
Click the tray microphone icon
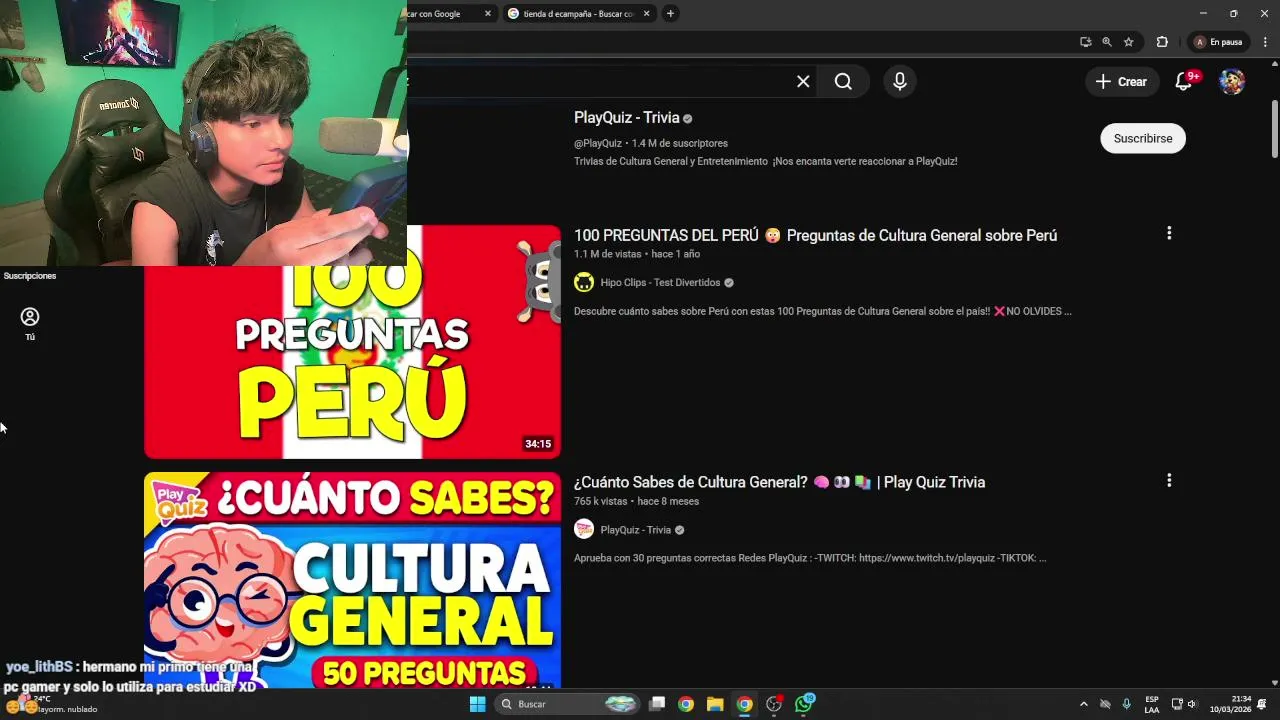(1127, 704)
